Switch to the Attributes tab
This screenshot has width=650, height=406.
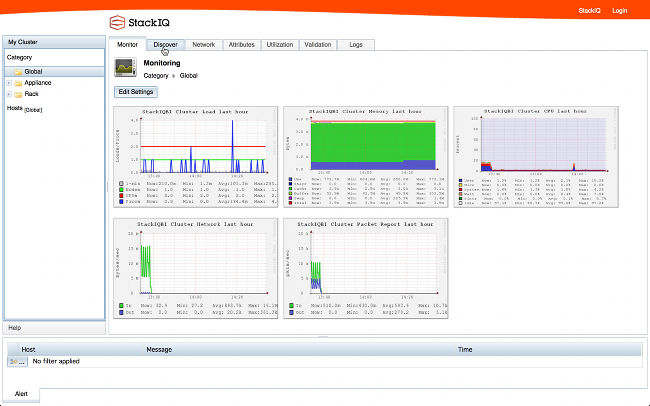point(242,44)
